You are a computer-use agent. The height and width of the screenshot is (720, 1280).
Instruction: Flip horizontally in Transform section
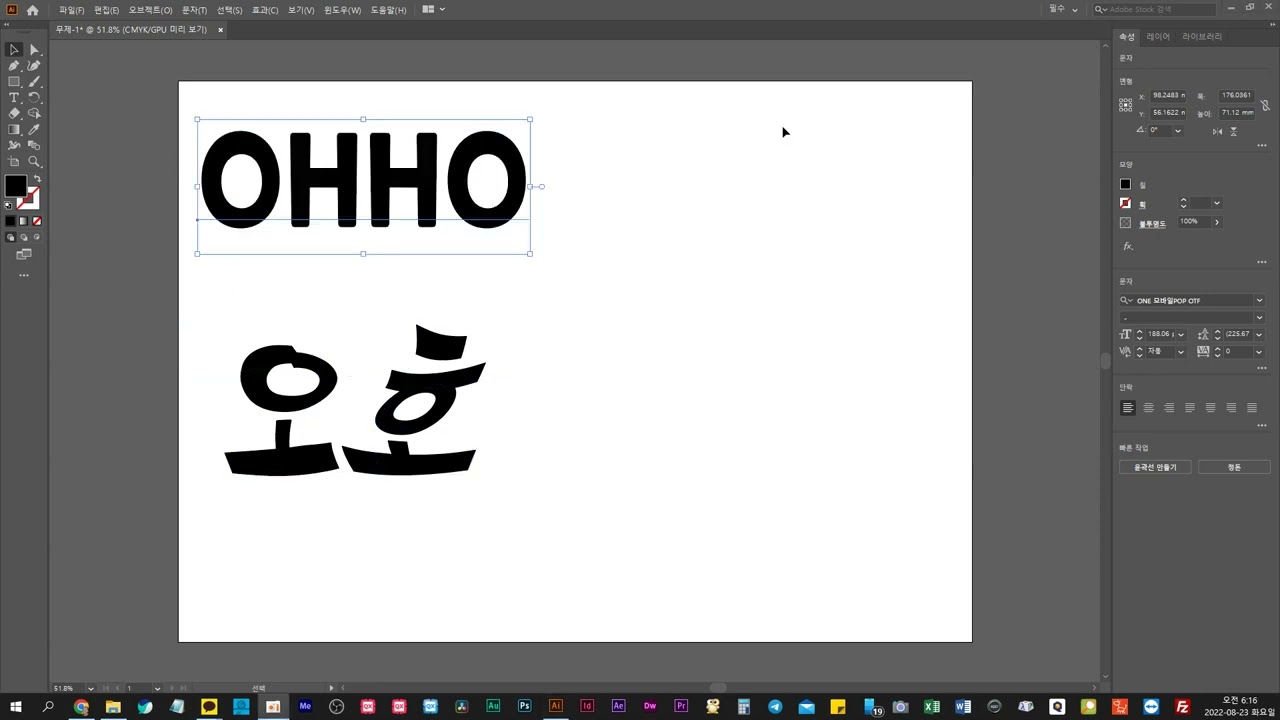coord(1217,132)
